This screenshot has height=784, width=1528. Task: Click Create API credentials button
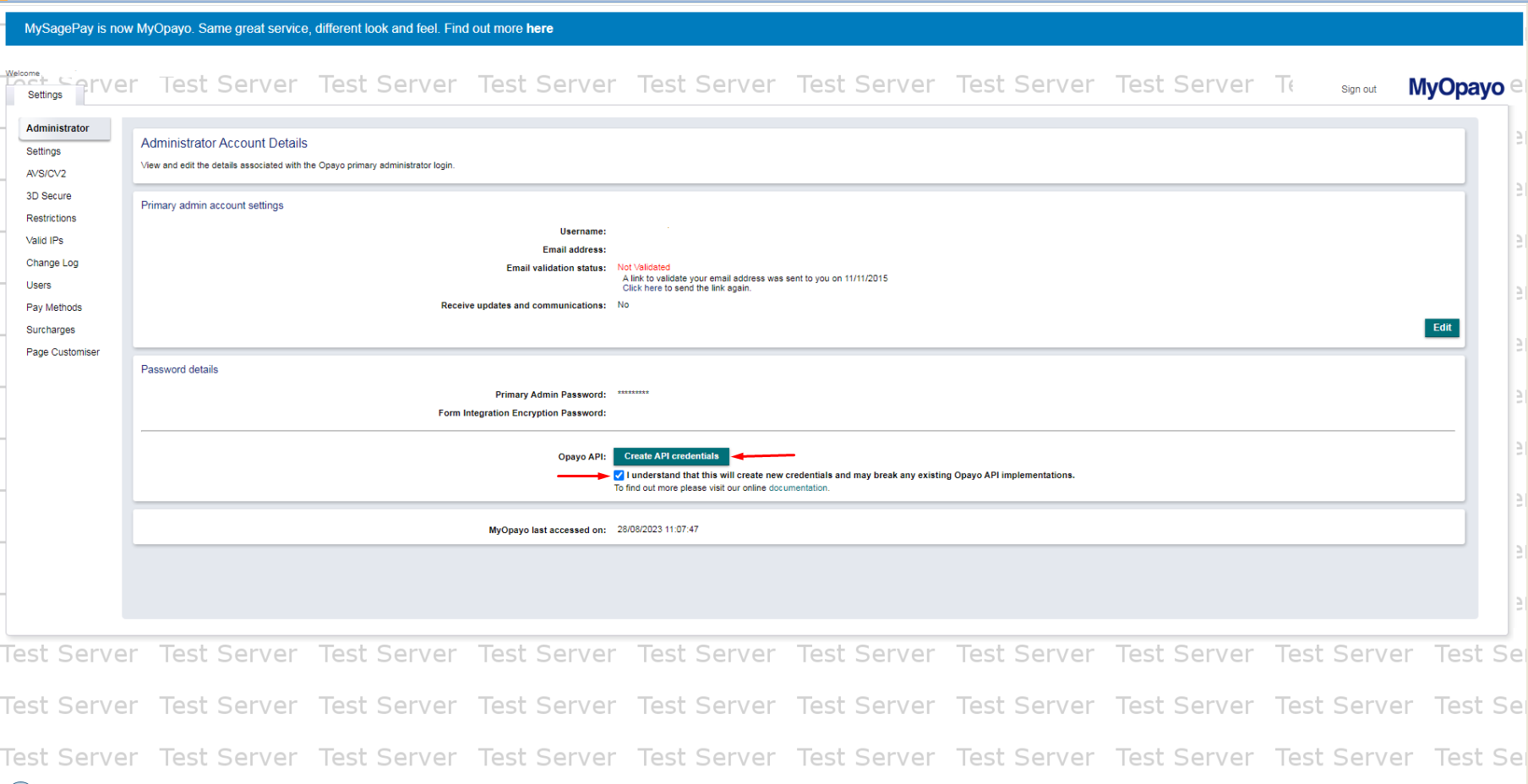[671, 456]
